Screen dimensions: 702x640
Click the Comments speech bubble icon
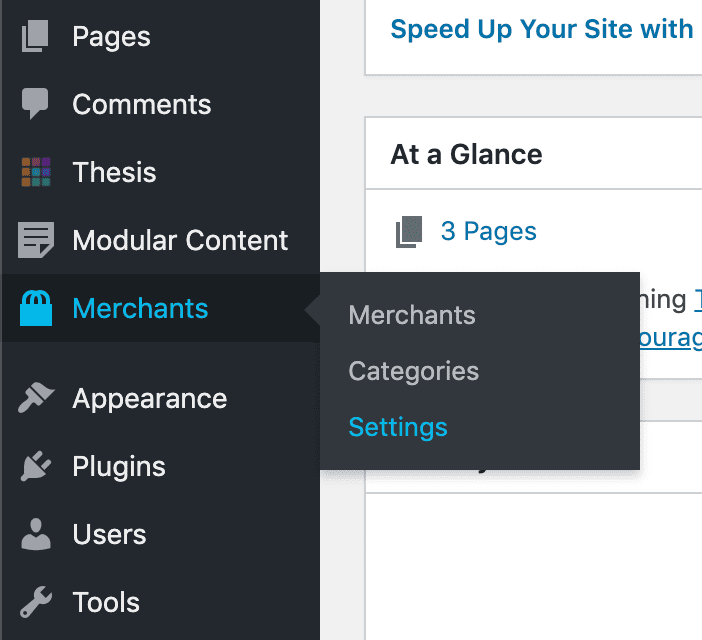[35, 103]
